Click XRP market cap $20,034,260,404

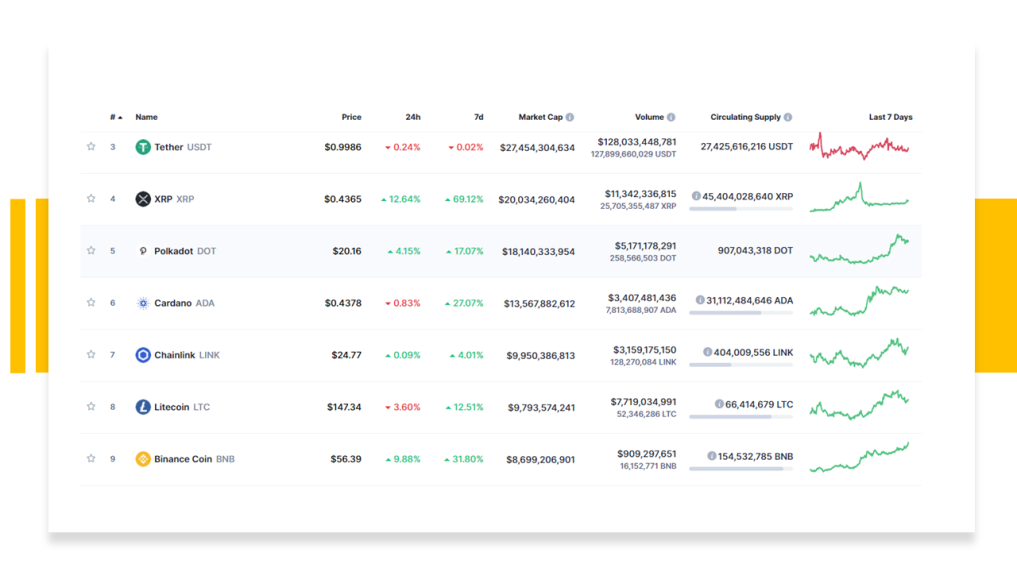(x=536, y=200)
